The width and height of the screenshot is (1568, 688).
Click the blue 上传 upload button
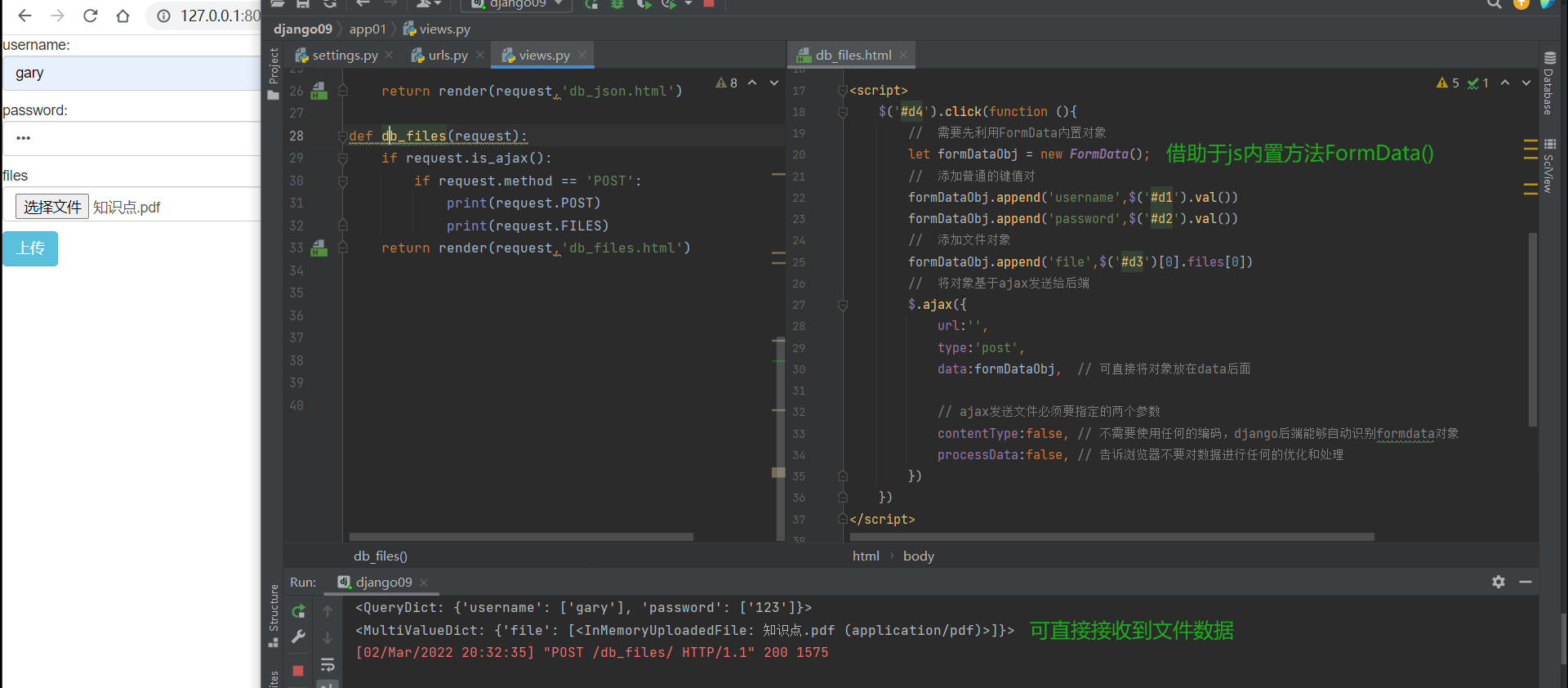click(x=30, y=248)
